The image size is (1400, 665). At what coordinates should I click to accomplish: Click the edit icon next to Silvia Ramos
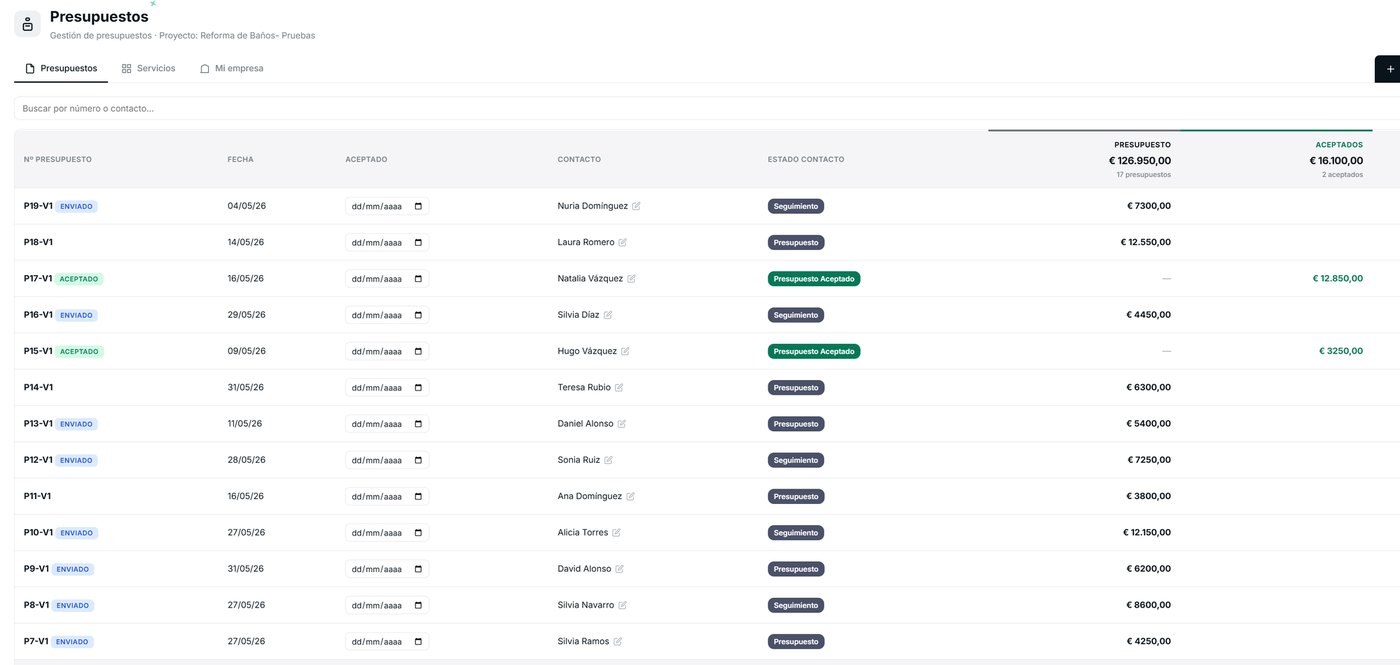coord(617,641)
